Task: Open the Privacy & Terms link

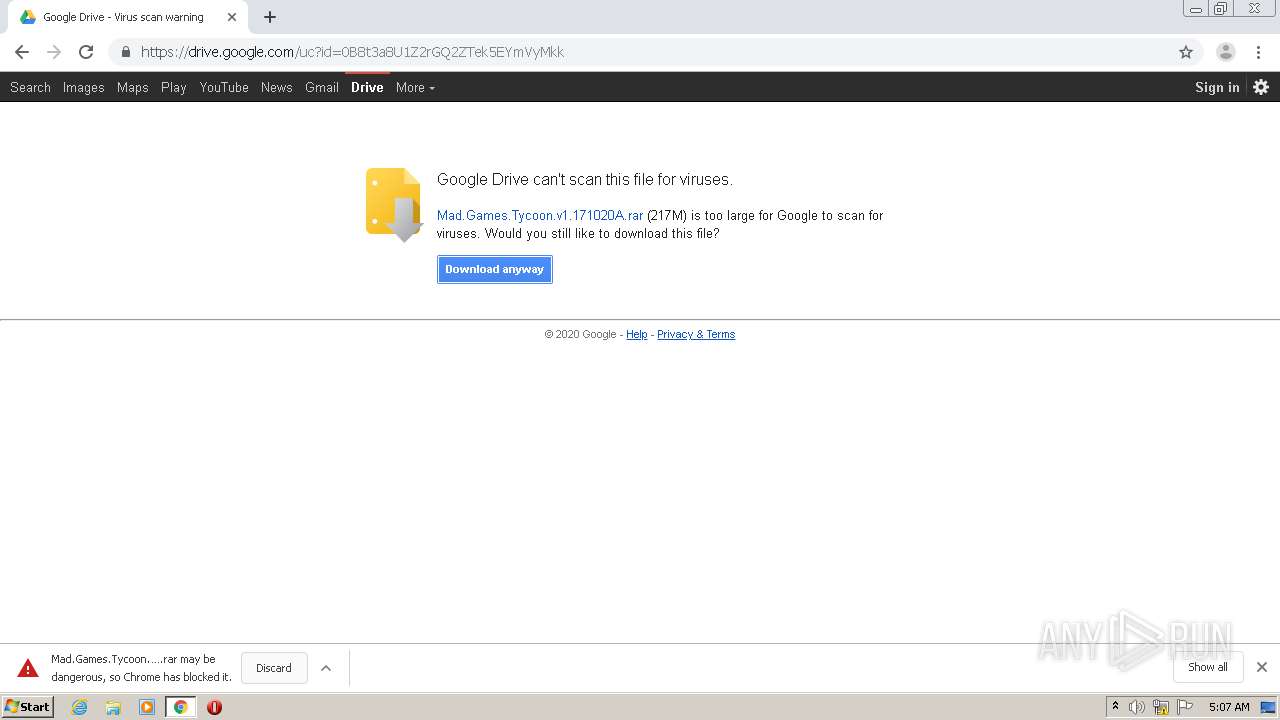Action: 696,334
